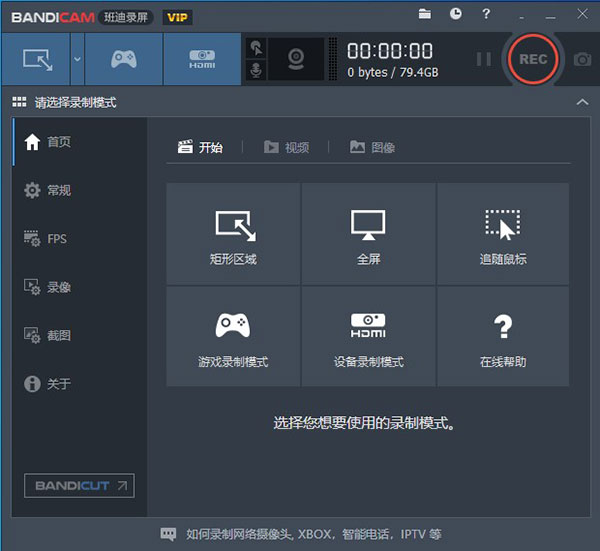The height and width of the screenshot is (551, 600).
Task: Click the 0 bytes / 79.4GB storage text
Action: pos(393,72)
